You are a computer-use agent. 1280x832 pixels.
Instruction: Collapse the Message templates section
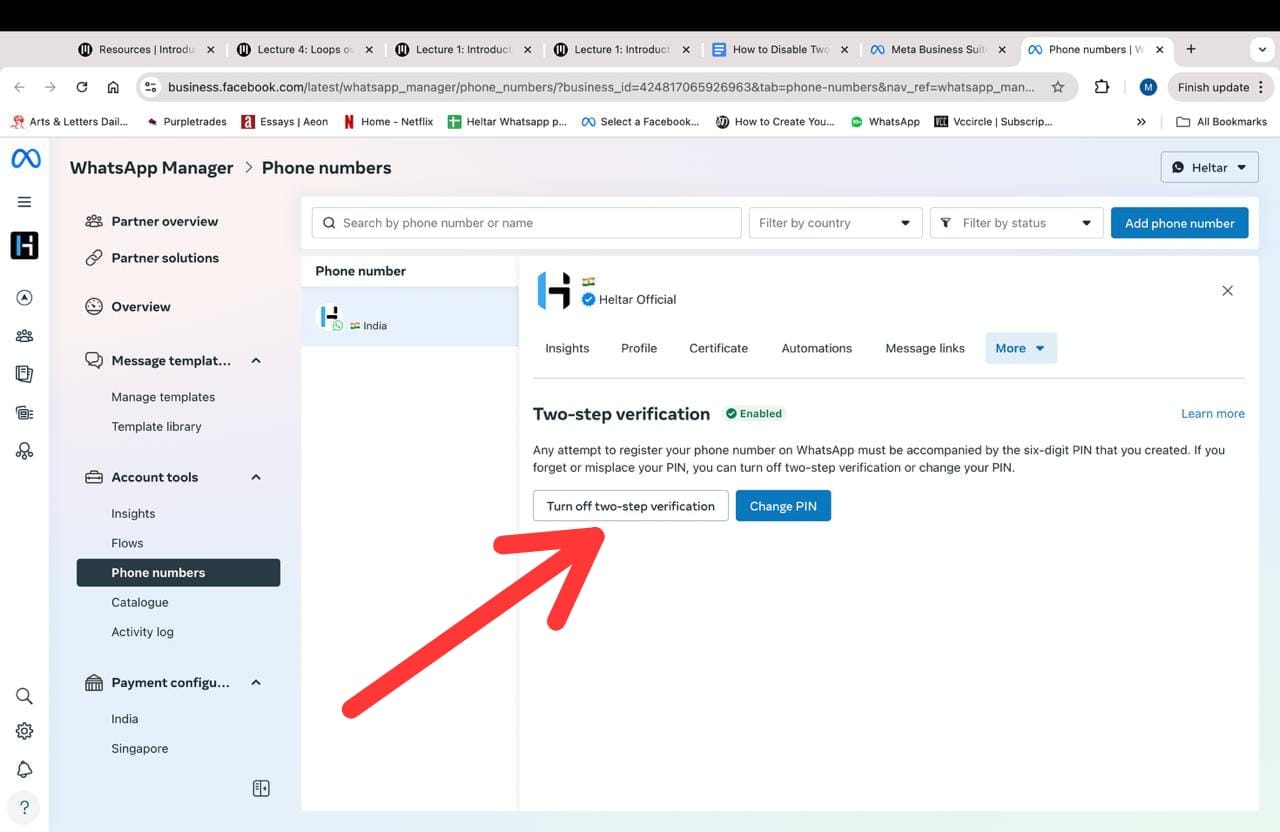(x=256, y=361)
